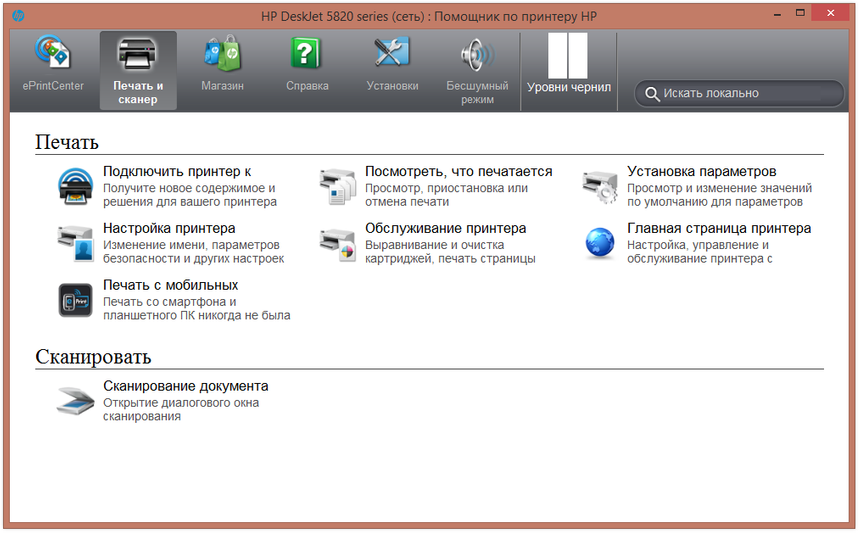Switch to 'Установки' tab label
This screenshot has width=860, height=533.
[392, 86]
